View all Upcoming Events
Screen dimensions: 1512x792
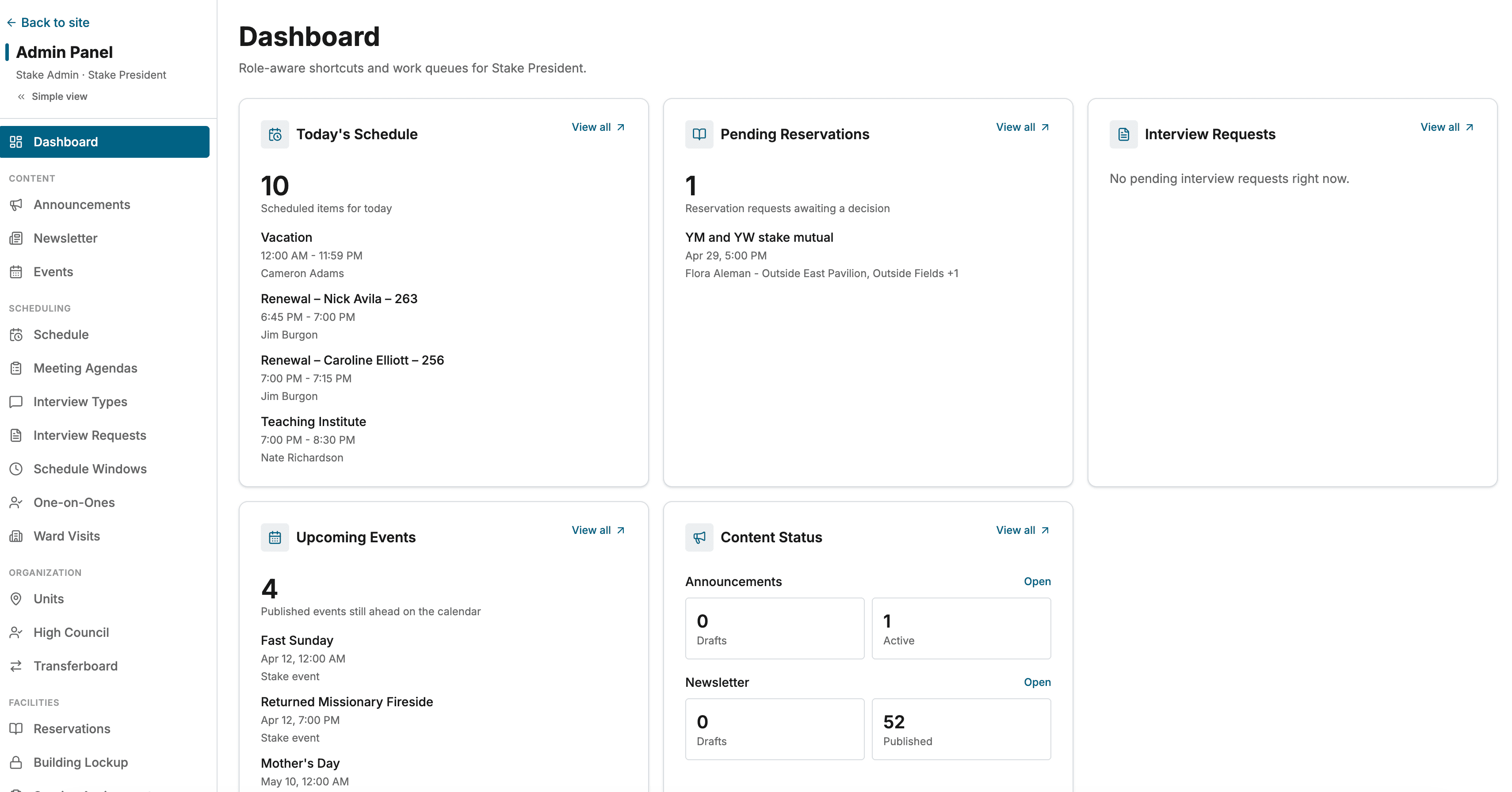[599, 530]
